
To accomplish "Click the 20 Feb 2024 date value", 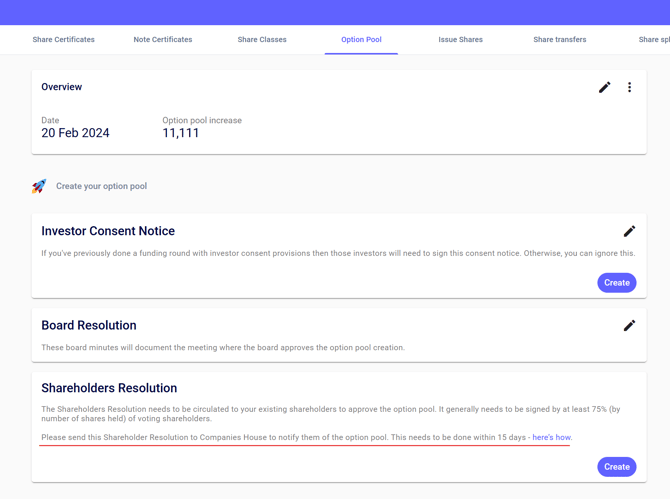I will pos(75,133).
